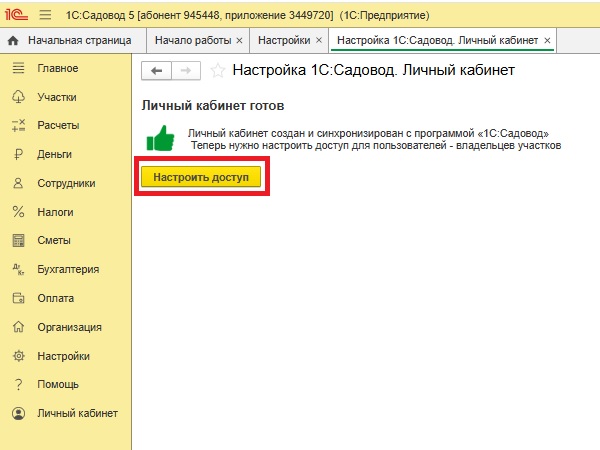Click the percent icon for Налоги
This screenshot has width=600, height=450.
18,212
